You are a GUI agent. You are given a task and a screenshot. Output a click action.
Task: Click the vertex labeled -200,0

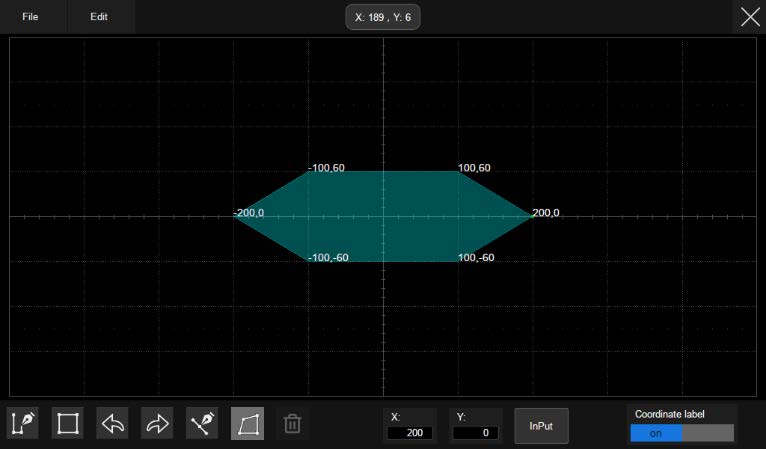pos(234,216)
